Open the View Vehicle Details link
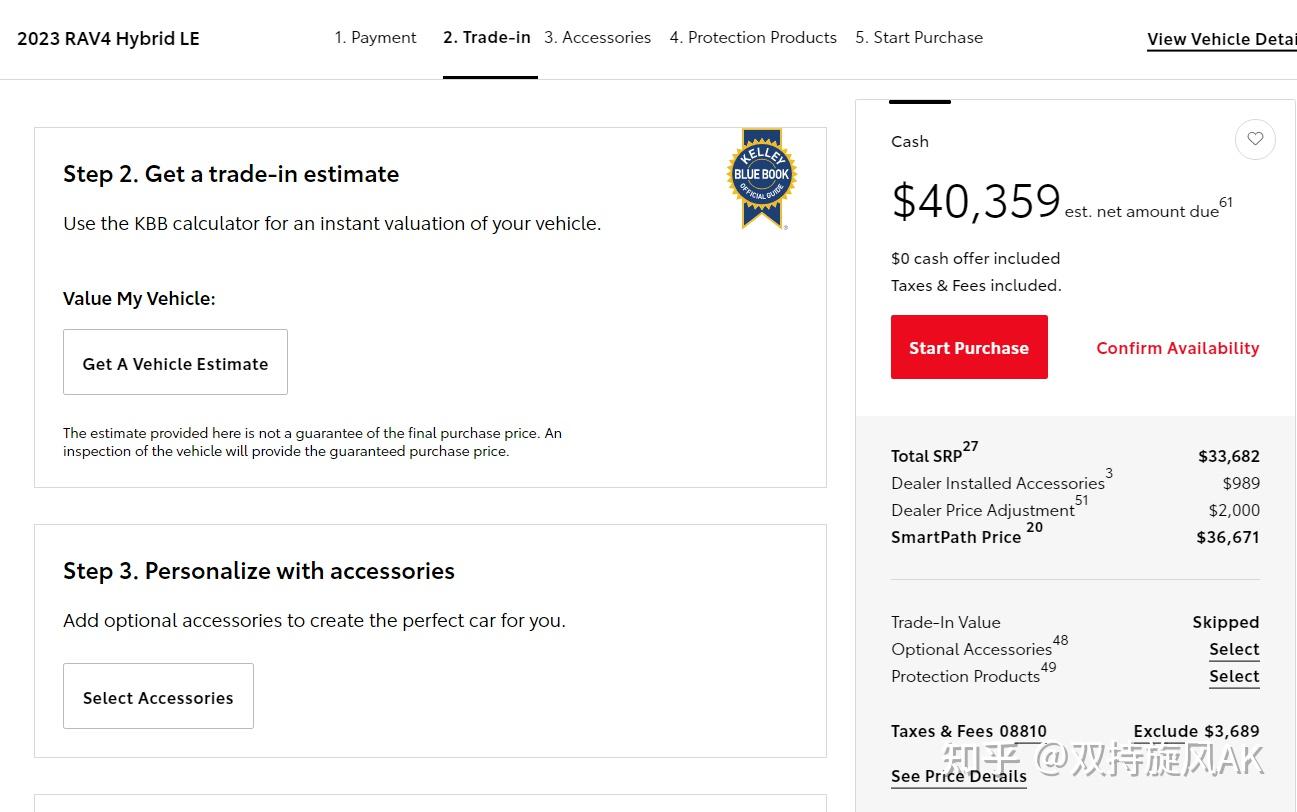 [x=1222, y=40]
